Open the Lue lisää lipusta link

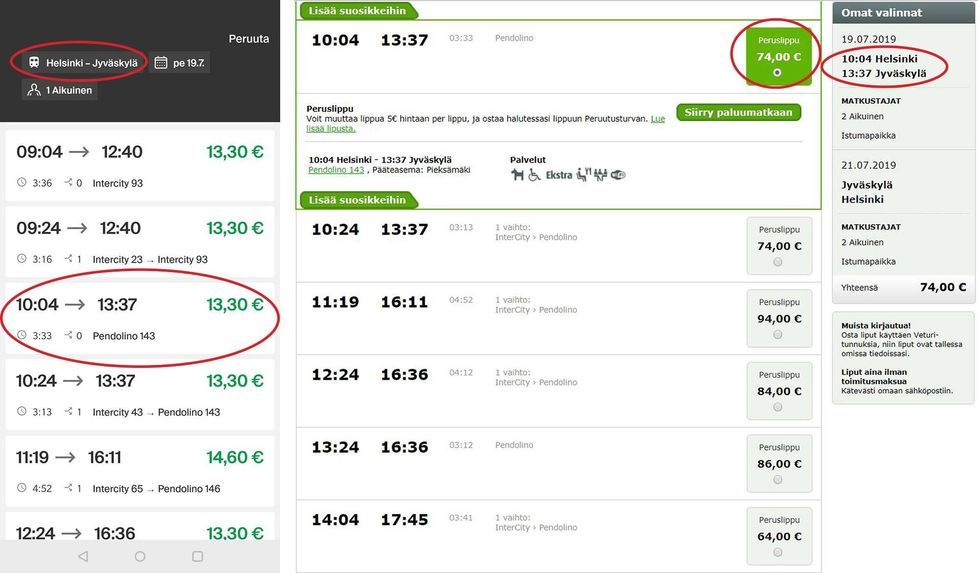[x=485, y=123]
